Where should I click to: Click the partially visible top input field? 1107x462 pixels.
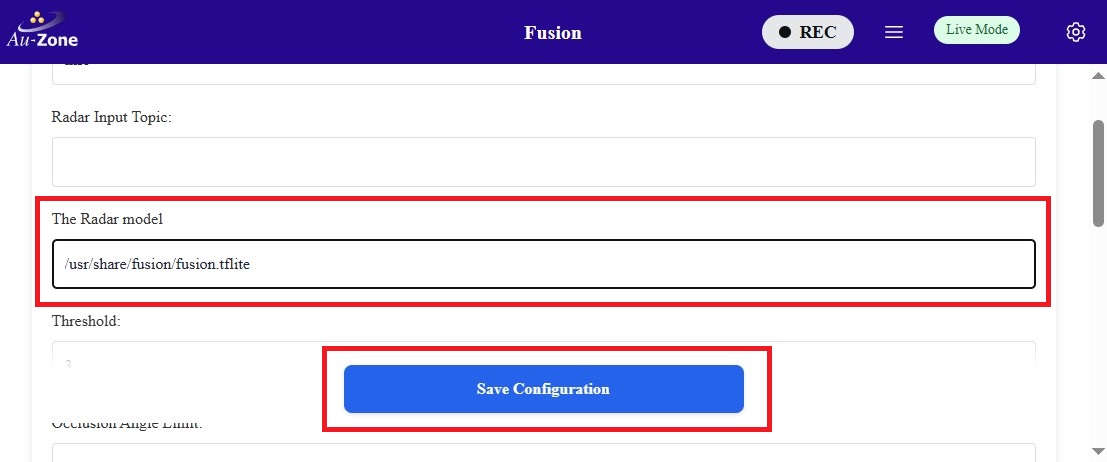tap(543, 73)
